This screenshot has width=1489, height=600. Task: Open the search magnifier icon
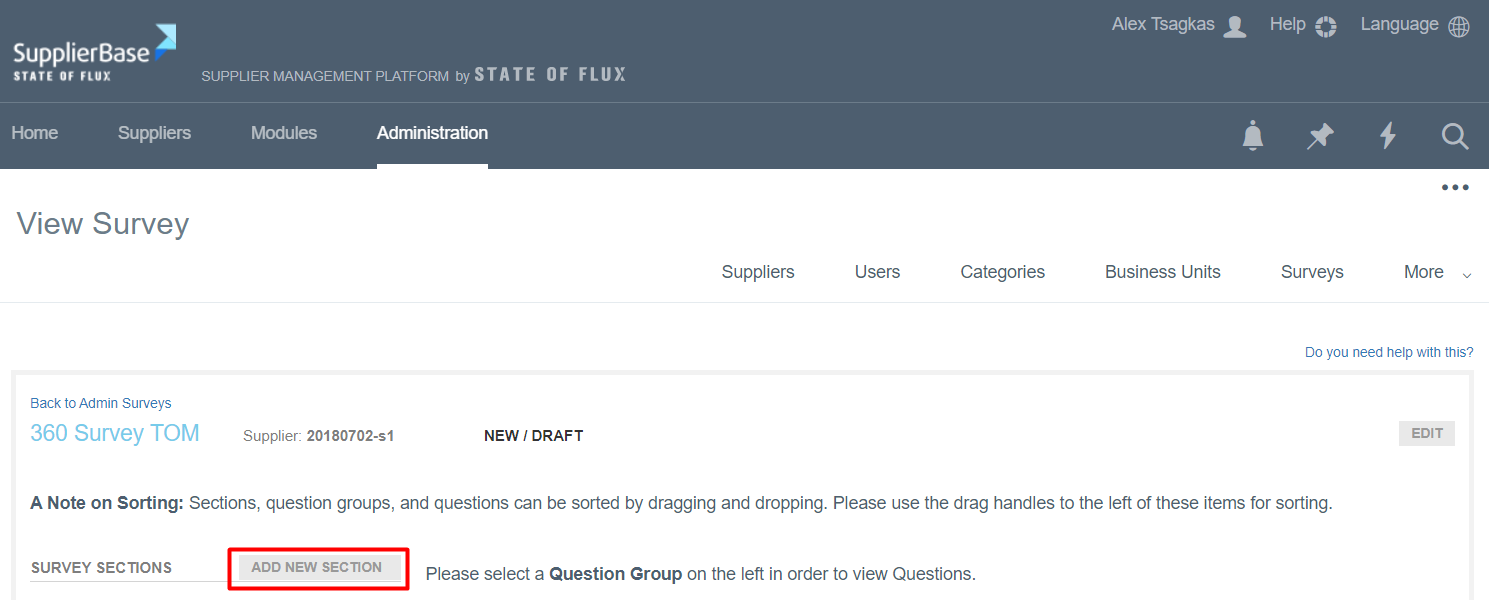coord(1455,135)
